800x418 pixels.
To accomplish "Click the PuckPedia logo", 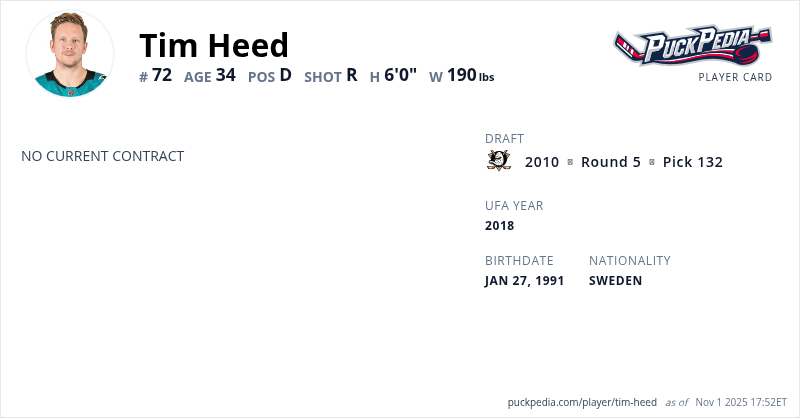I will [692, 46].
